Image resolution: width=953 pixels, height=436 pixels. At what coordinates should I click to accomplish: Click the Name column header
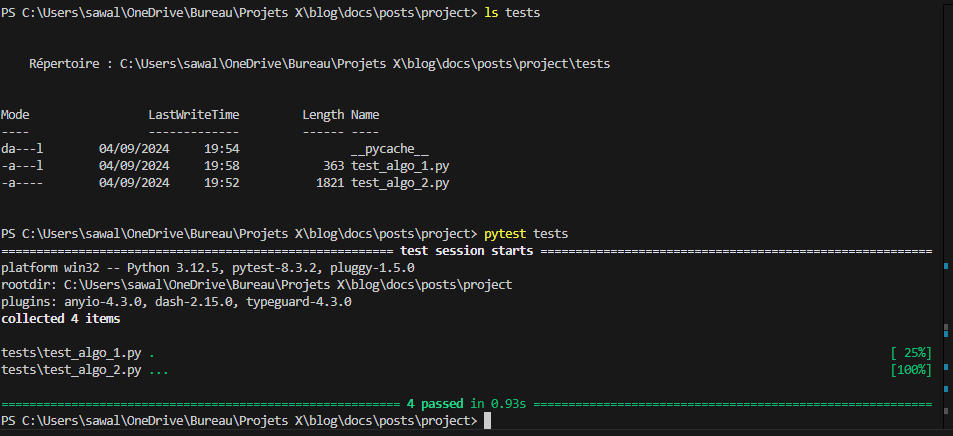tap(365, 115)
